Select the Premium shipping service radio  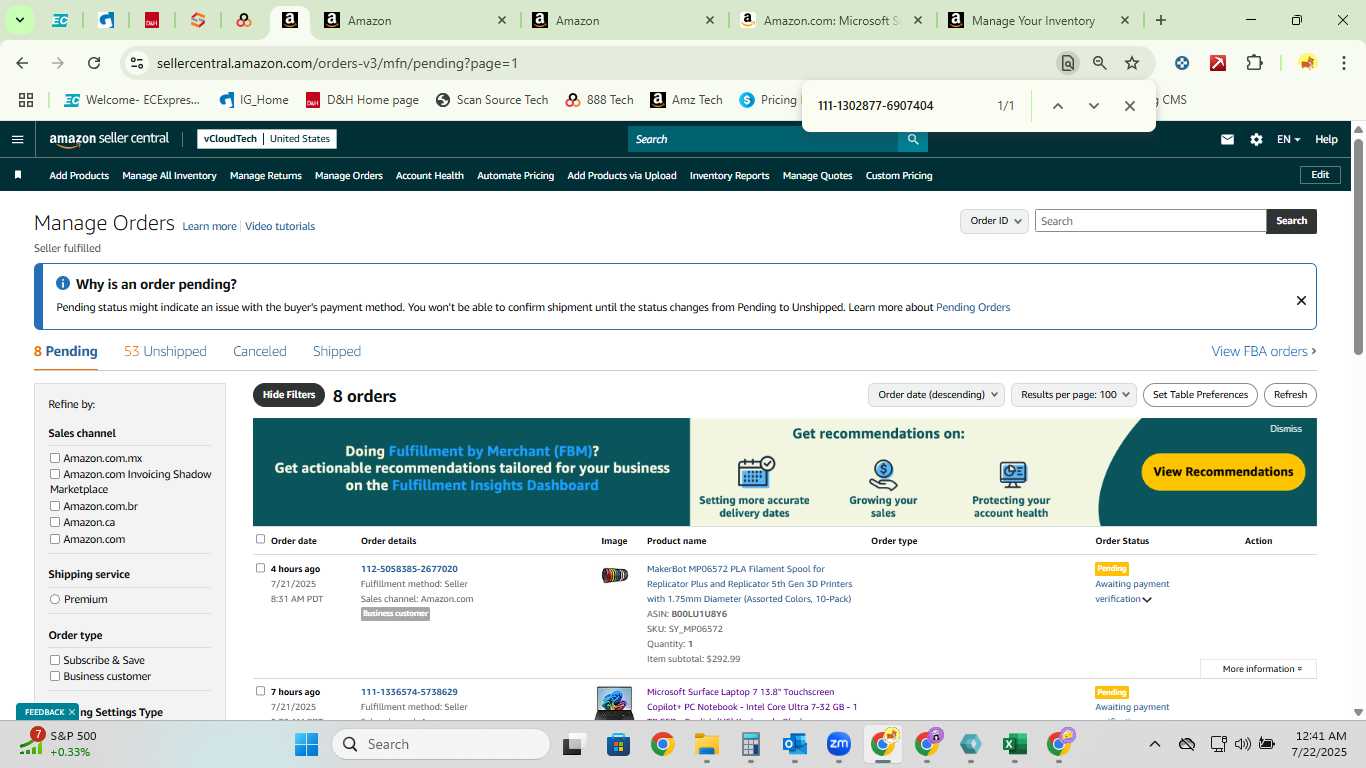(55, 599)
